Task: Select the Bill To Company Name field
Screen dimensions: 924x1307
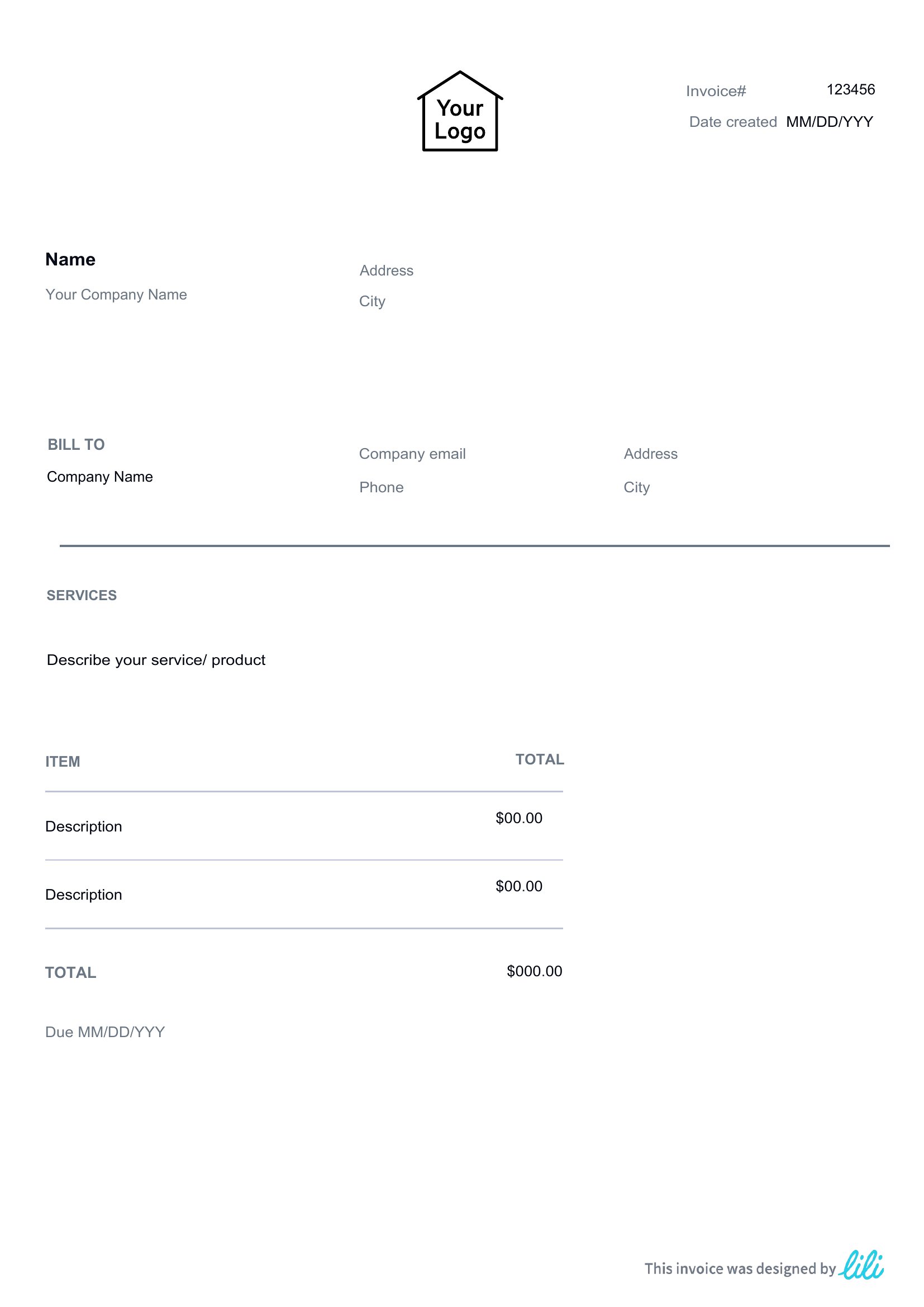Action: click(99, 477)
